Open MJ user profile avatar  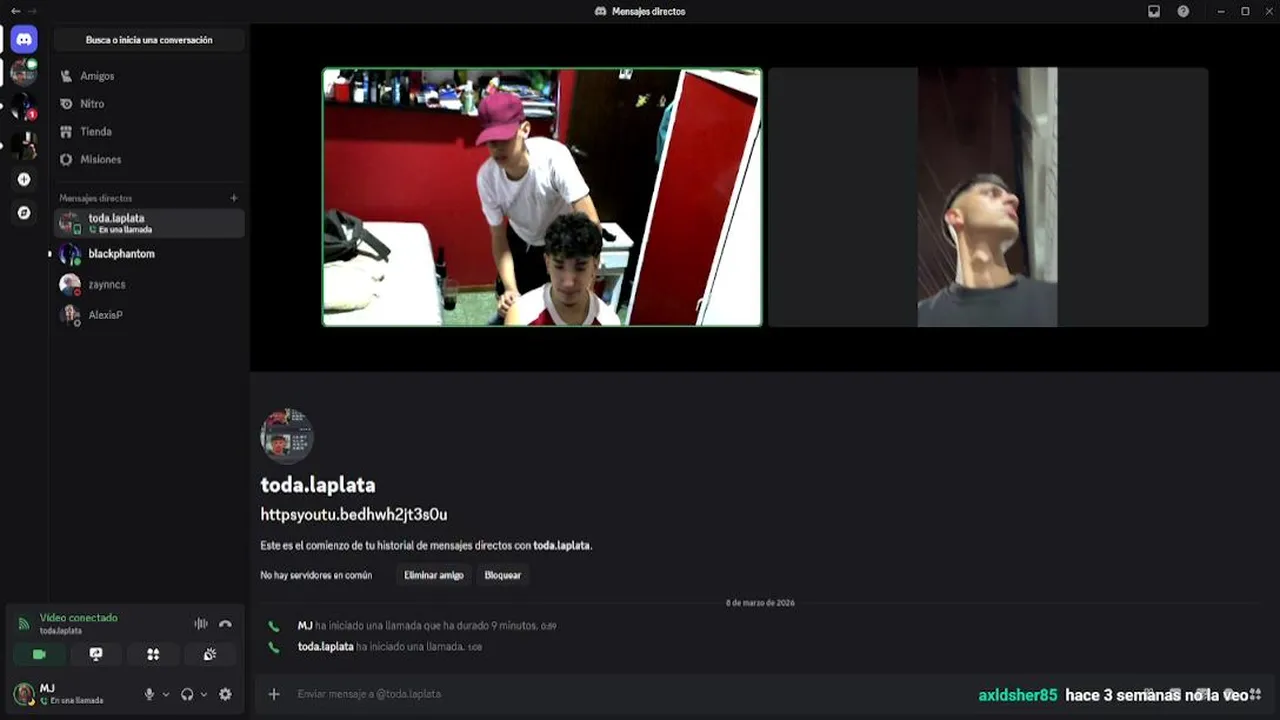(24, 694)
